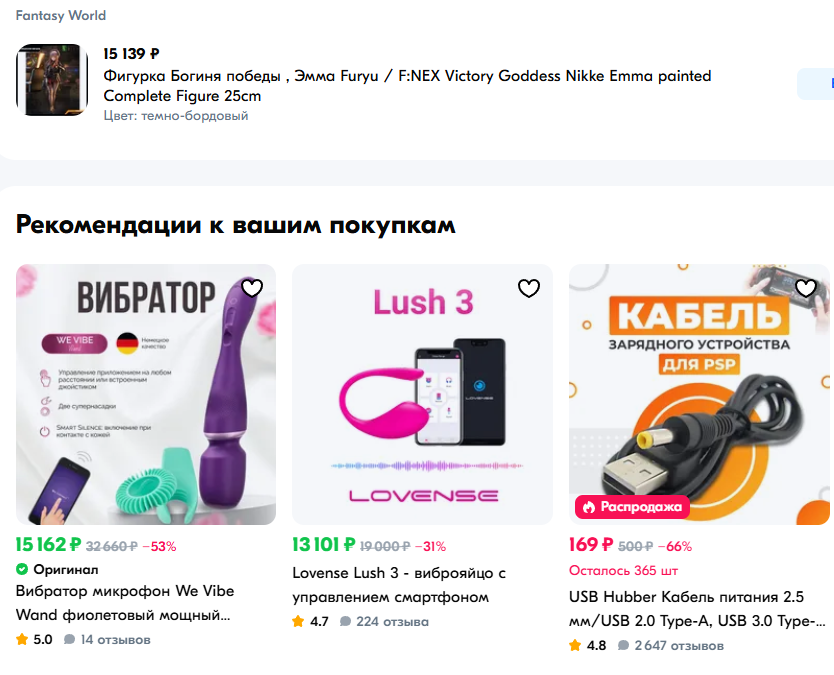Open Lovense Lush 3 product image

422,394
